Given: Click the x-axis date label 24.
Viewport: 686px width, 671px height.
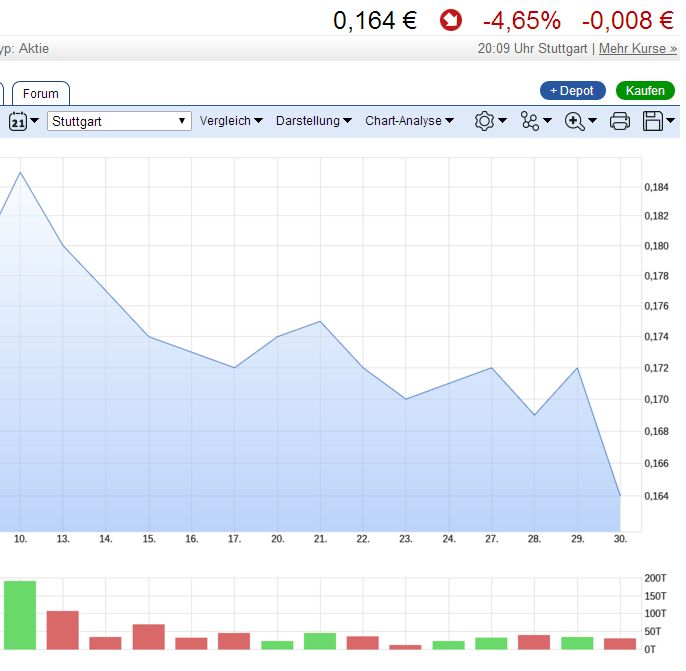Looking at the screenshot, I should click(x=449, y=539).
